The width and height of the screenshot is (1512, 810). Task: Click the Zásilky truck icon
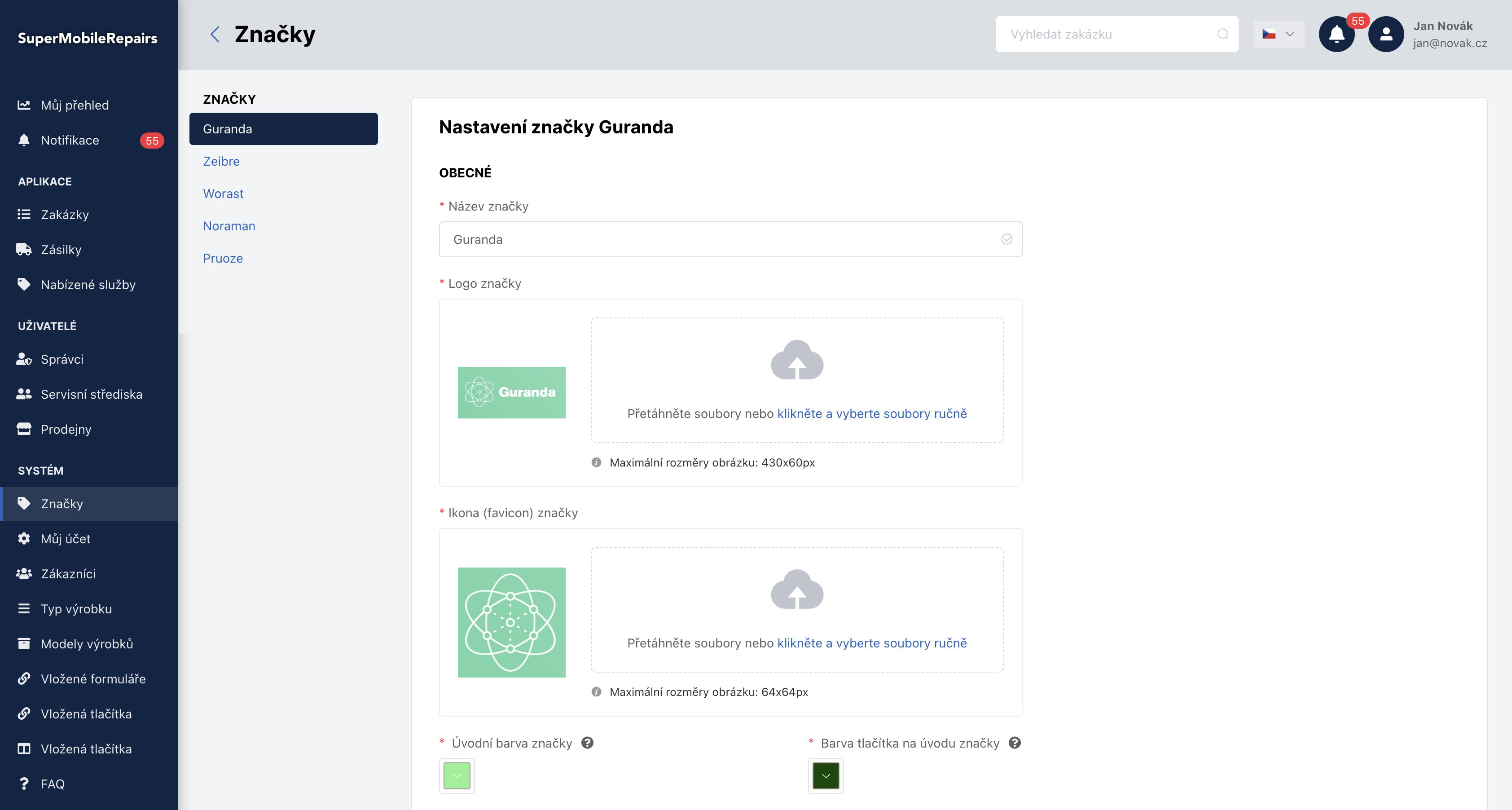23,250
